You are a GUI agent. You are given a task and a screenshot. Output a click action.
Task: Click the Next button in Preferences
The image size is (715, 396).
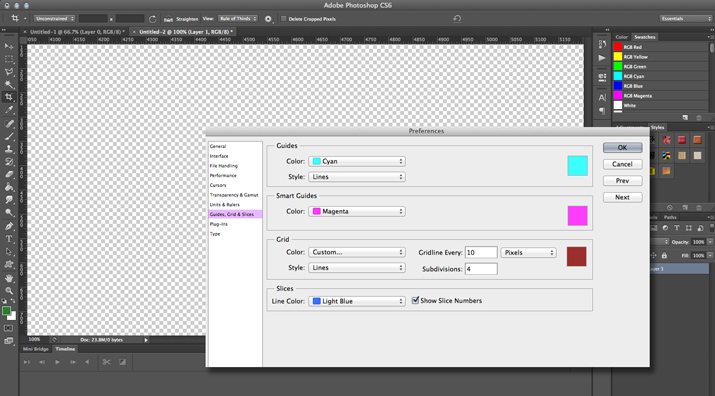pos(622,197)
